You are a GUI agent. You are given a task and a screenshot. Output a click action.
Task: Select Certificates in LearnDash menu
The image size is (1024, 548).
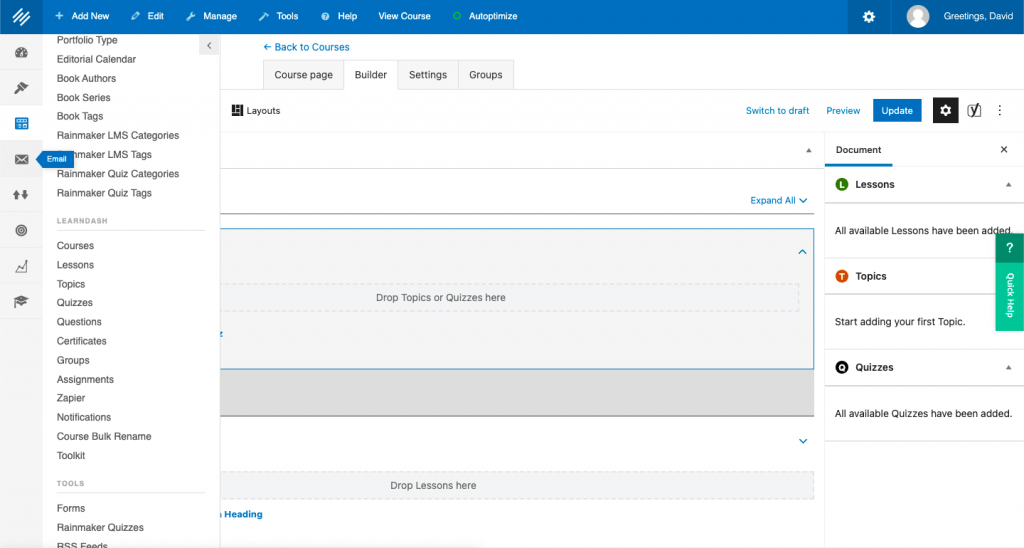pyautogui.click(x=82, y=341)
